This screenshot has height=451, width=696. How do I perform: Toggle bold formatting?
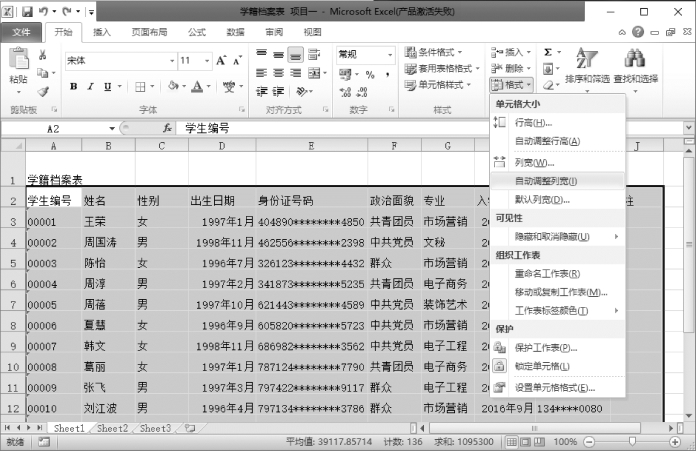click(74, 86)
